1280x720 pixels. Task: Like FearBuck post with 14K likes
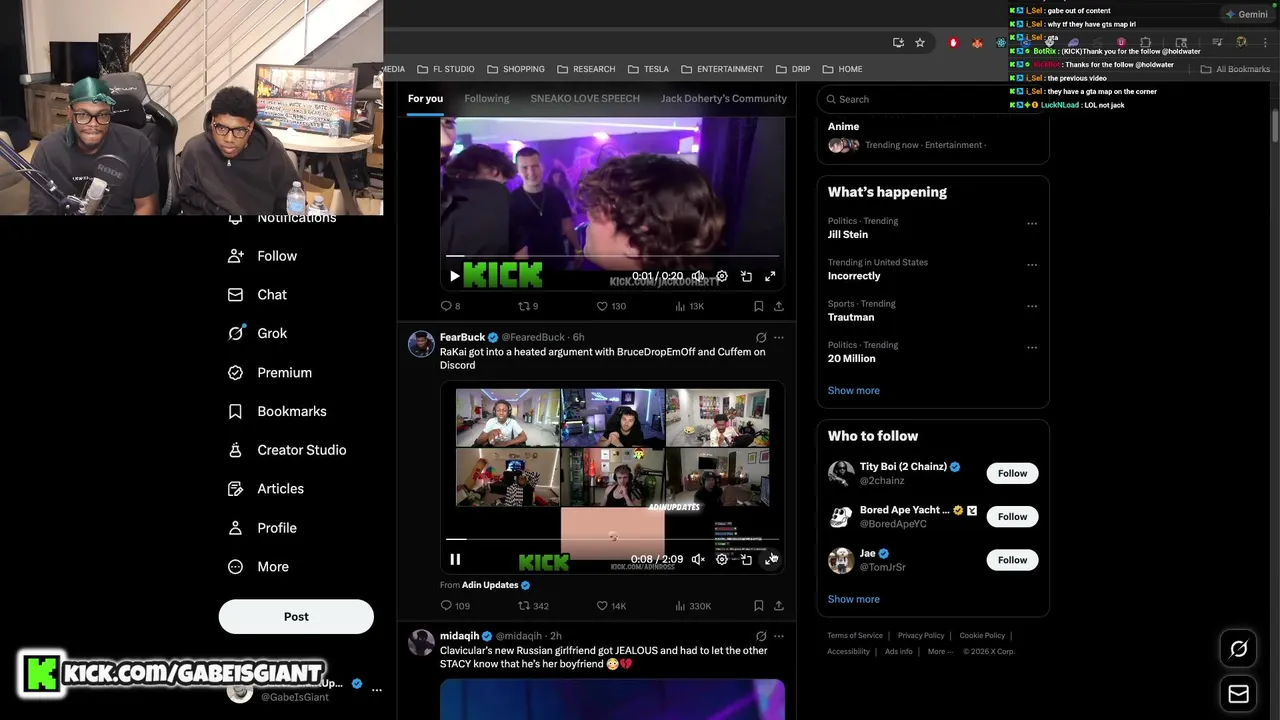(x=611, y=606)
